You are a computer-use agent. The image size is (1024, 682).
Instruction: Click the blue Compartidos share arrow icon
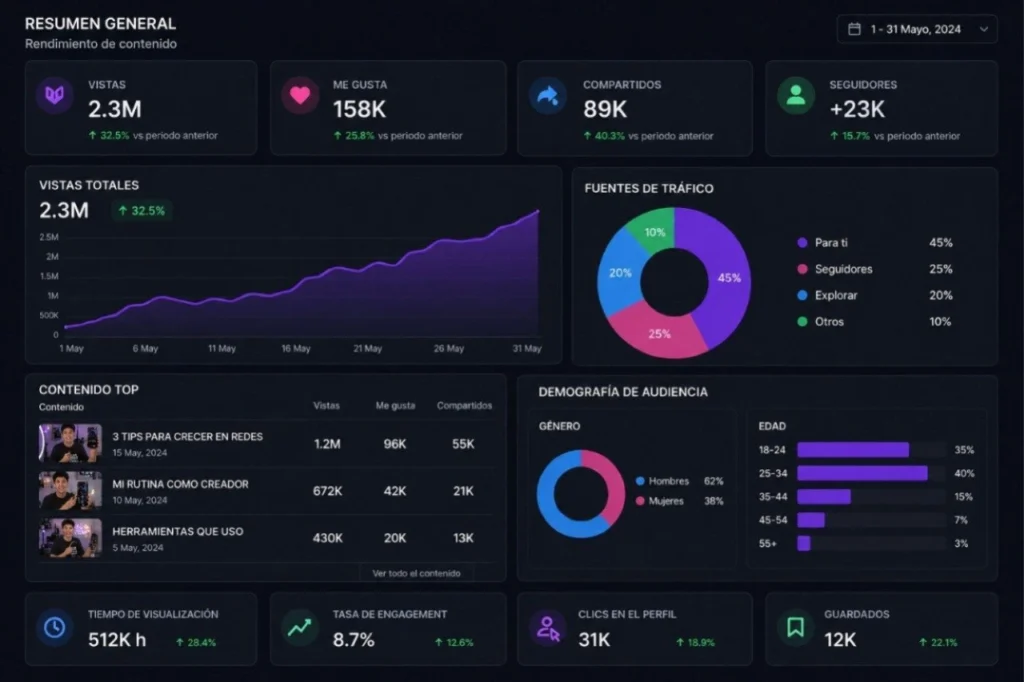(x=547, y=96)
